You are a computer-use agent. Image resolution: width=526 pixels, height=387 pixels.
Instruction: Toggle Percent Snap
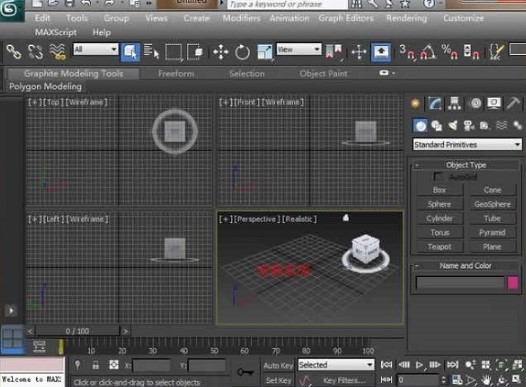click(450, 52)
